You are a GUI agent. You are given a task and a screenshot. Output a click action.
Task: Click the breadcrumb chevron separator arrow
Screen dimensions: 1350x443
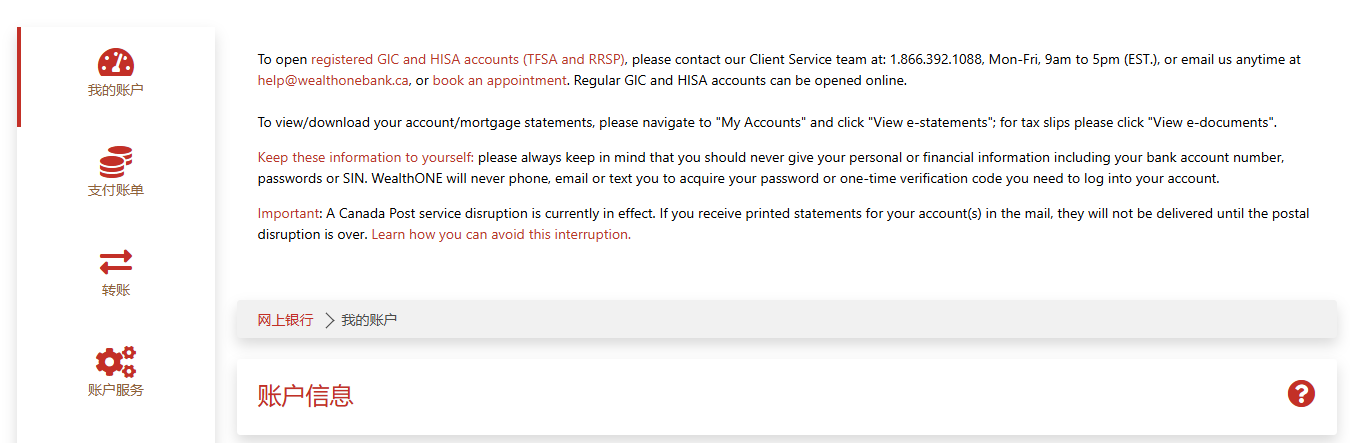tap(329, 320)
